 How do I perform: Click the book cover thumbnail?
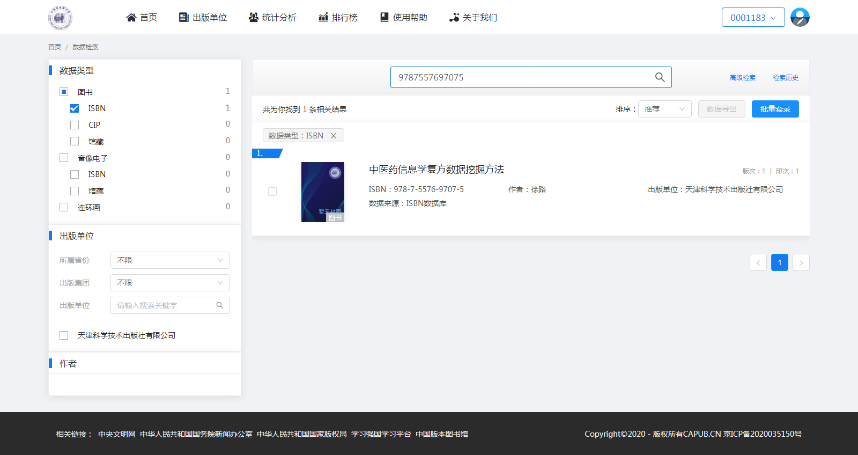tap(322, 192)
